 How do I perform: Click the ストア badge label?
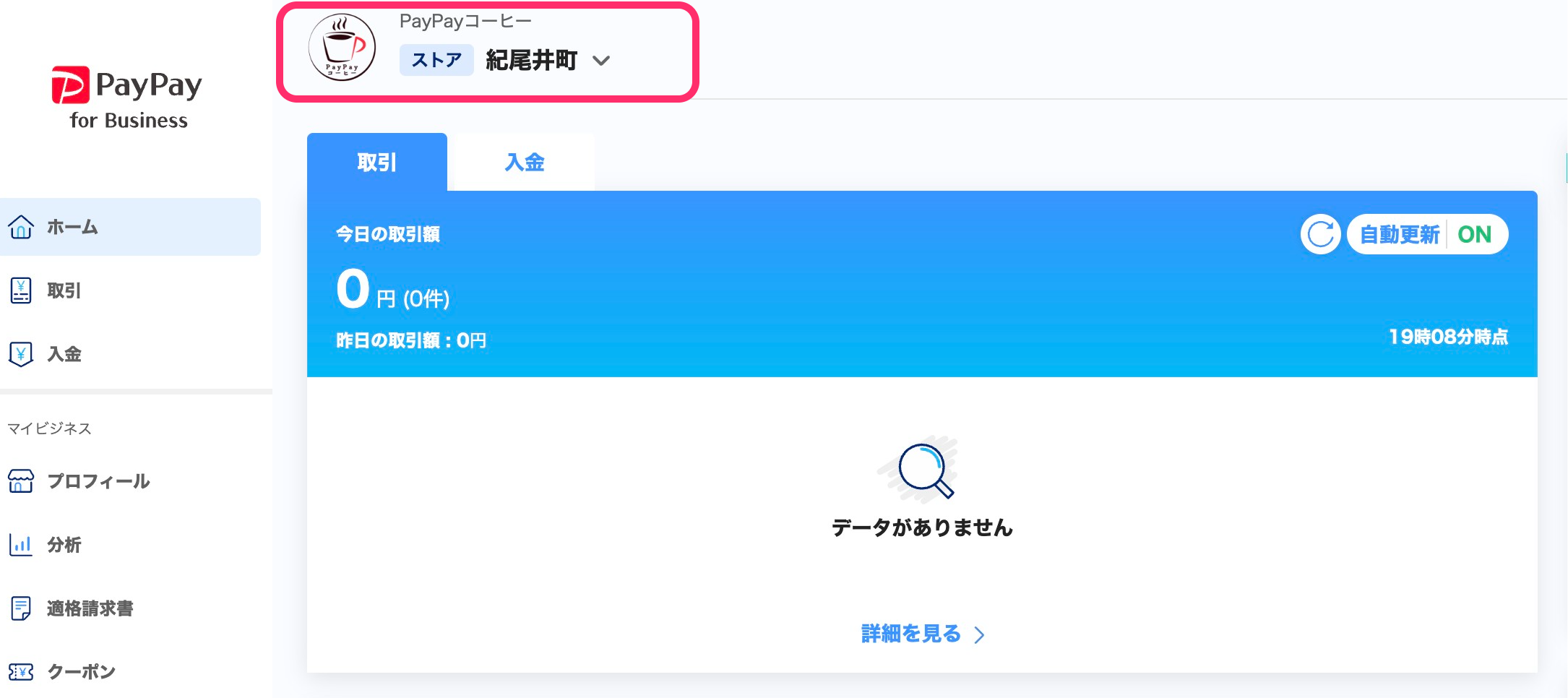[436, 60]
